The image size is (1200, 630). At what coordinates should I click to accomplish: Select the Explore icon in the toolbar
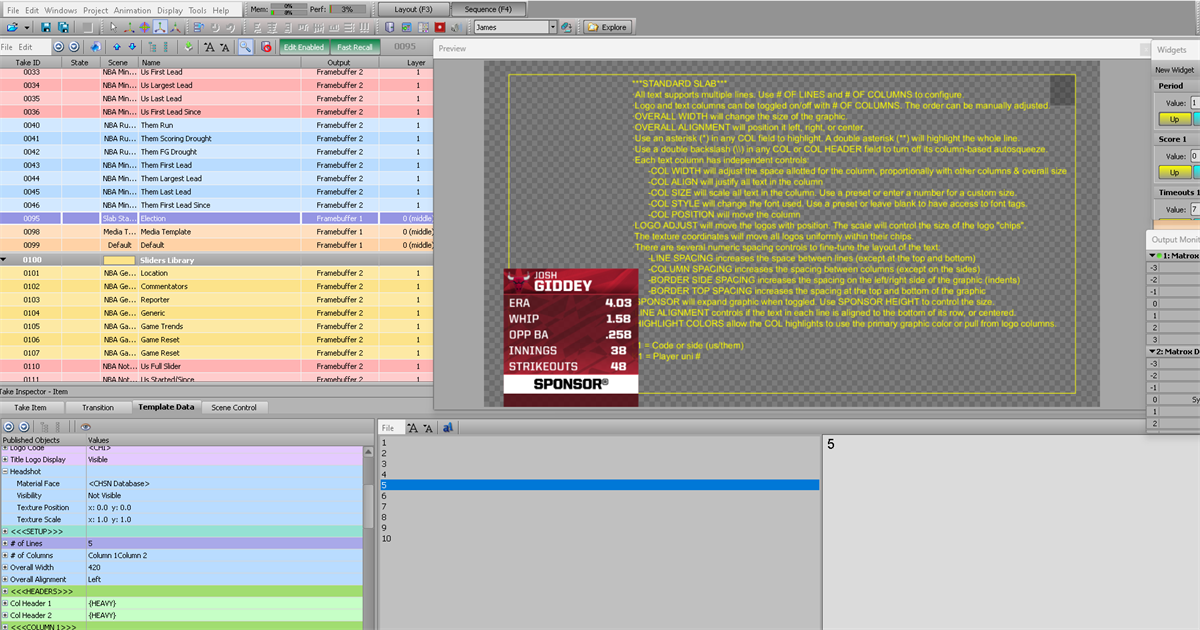[609, 27]
